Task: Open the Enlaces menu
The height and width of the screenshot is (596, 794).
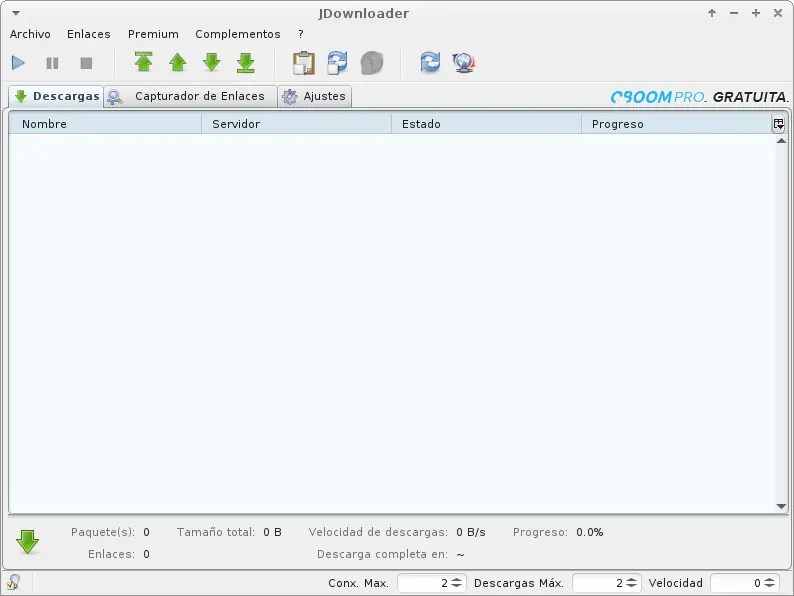Action: 89,34
